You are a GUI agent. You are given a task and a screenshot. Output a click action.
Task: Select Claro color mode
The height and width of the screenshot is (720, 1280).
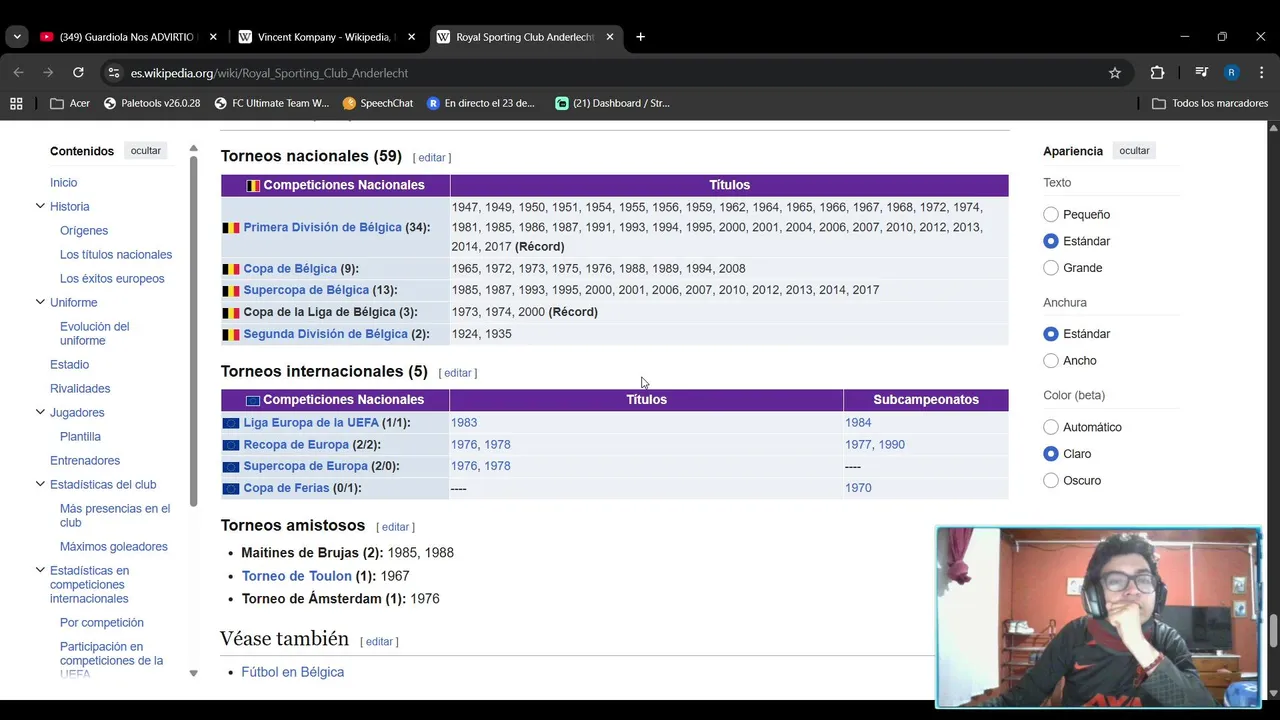(x=1051, y=454)
